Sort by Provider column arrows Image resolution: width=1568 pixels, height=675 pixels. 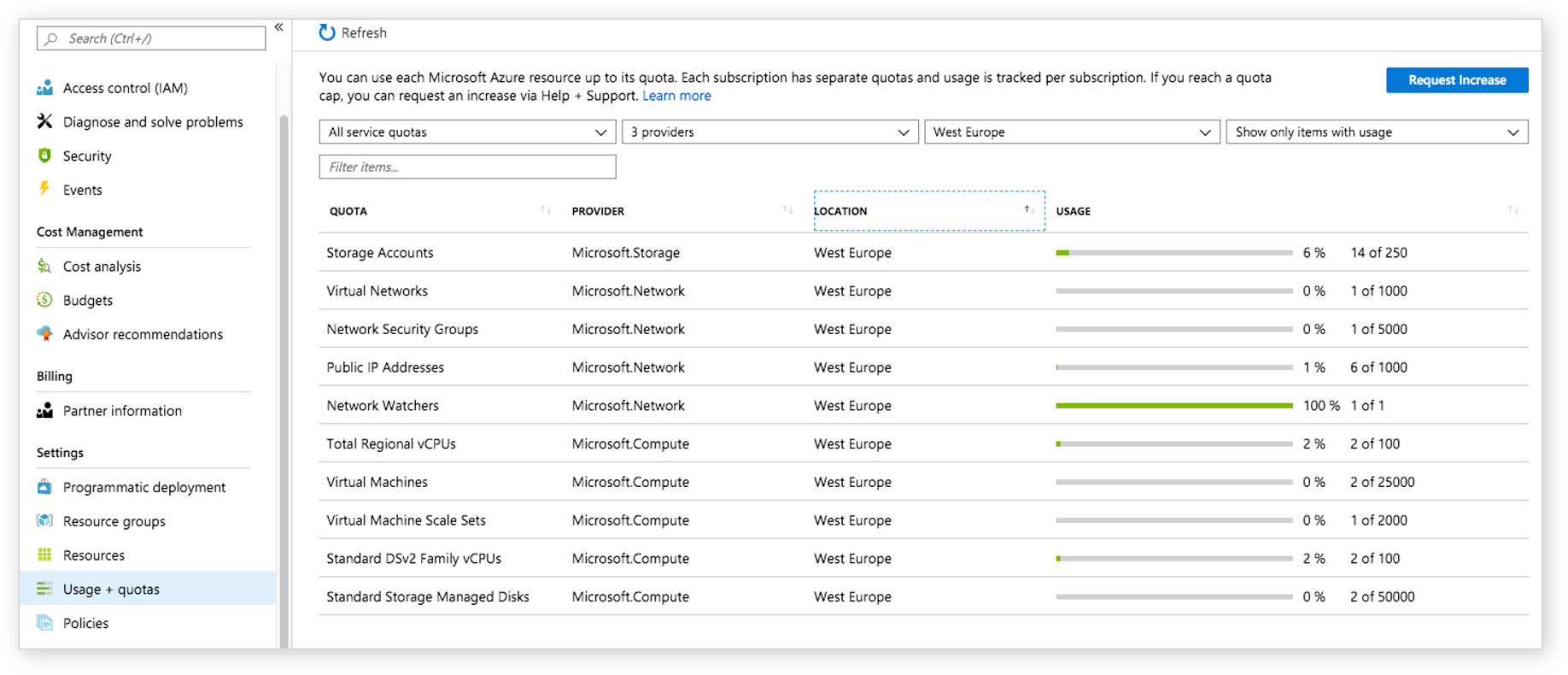(x=787, y=210)
